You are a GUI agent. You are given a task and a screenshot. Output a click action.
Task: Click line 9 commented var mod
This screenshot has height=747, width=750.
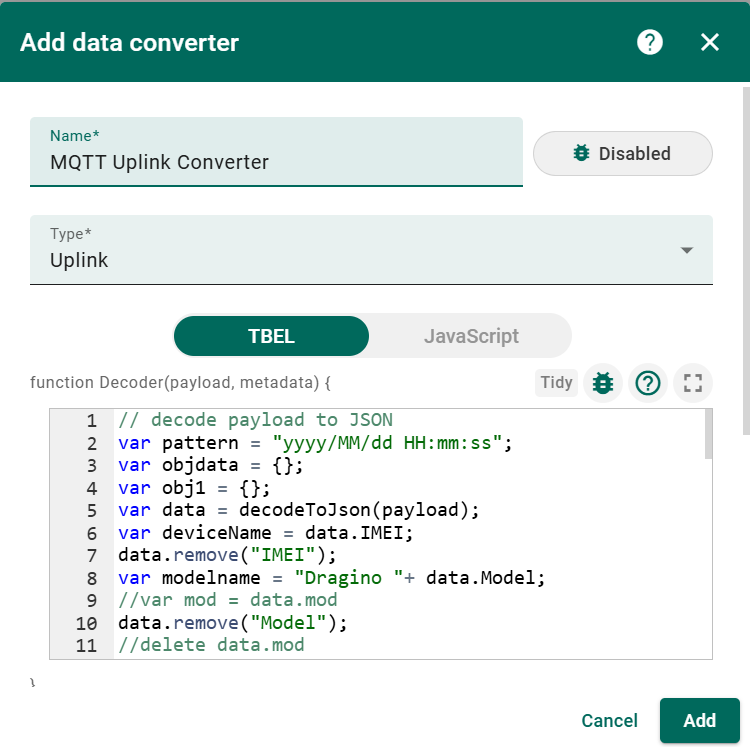pyautogui.click(x=228, y=600)
